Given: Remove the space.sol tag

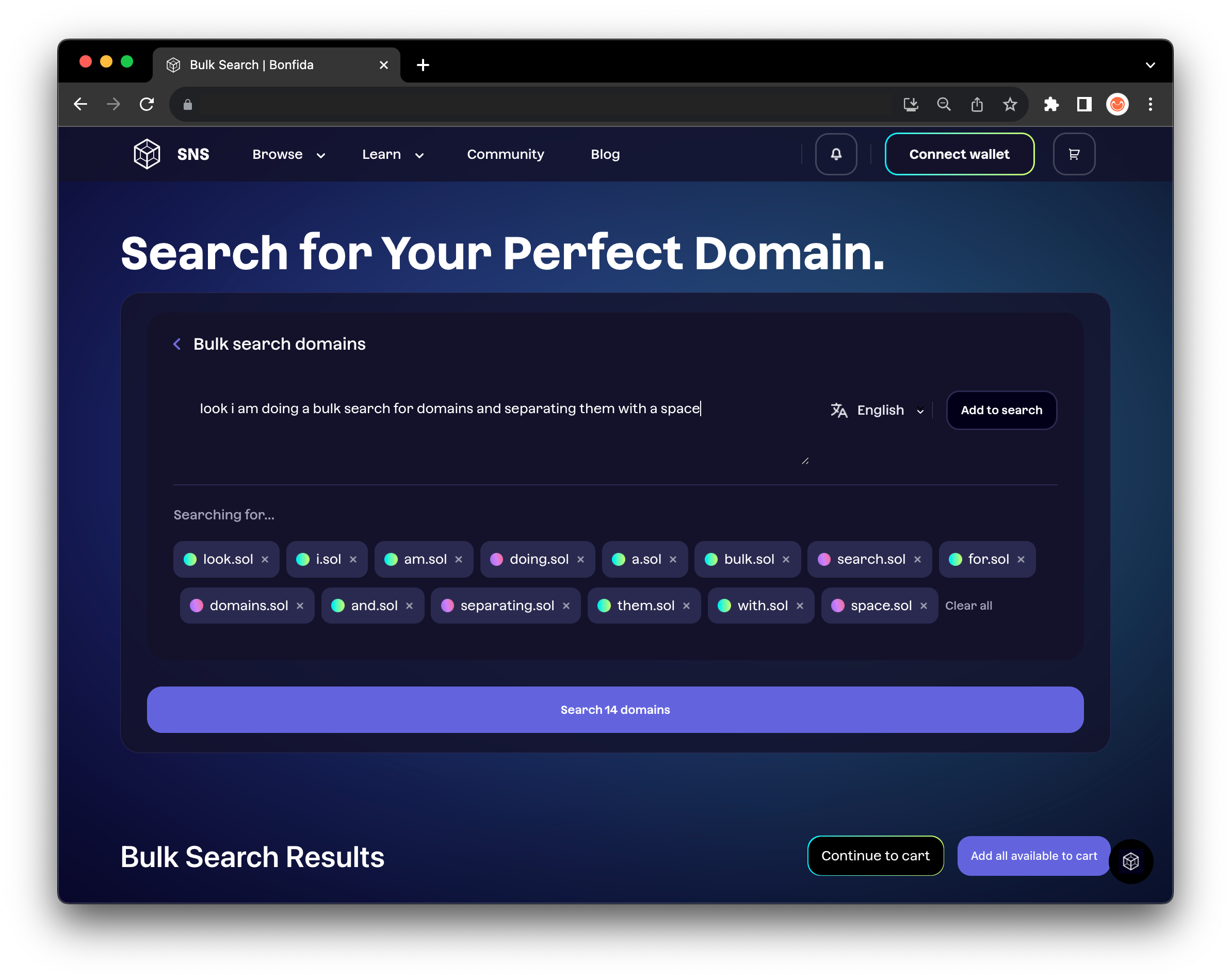Looking at the screenshot, I should [x=924, y=606].
